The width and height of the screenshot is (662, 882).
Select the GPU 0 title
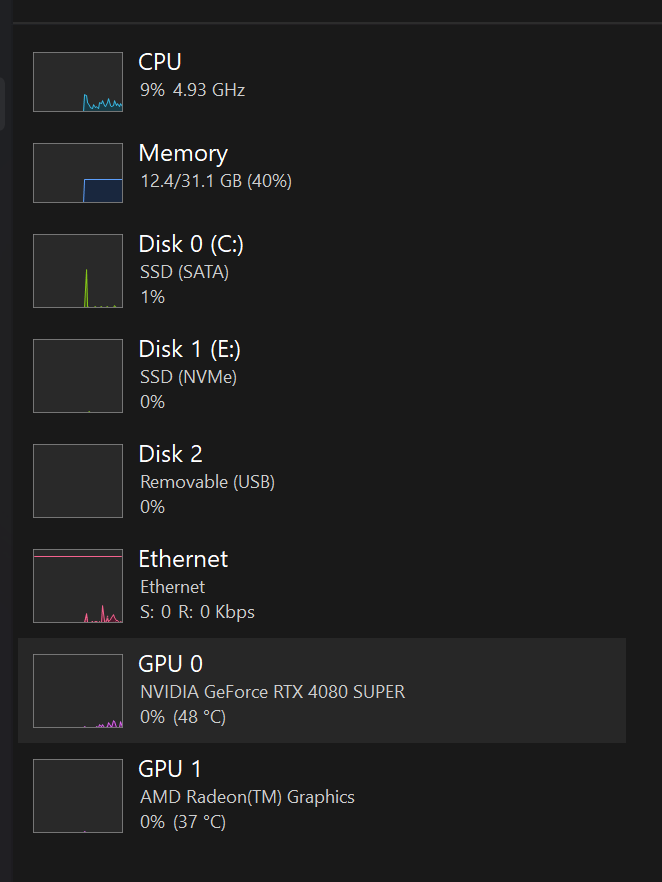click(170, 664)
